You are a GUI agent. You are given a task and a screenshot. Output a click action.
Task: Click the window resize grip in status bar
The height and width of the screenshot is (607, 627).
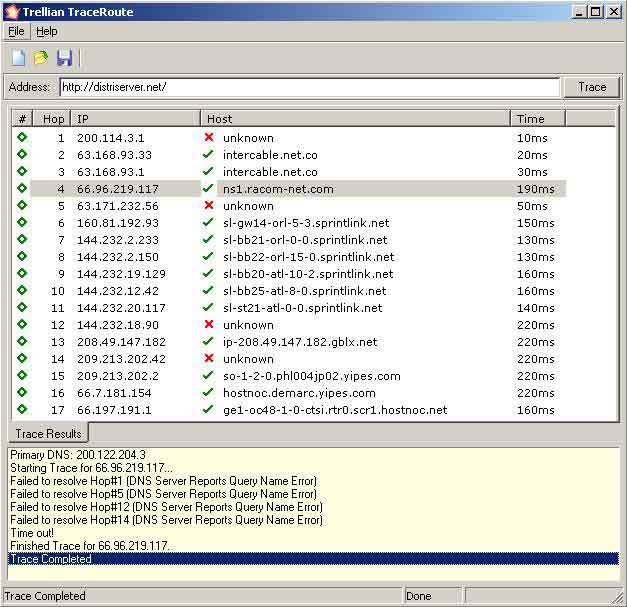[618, 598]
